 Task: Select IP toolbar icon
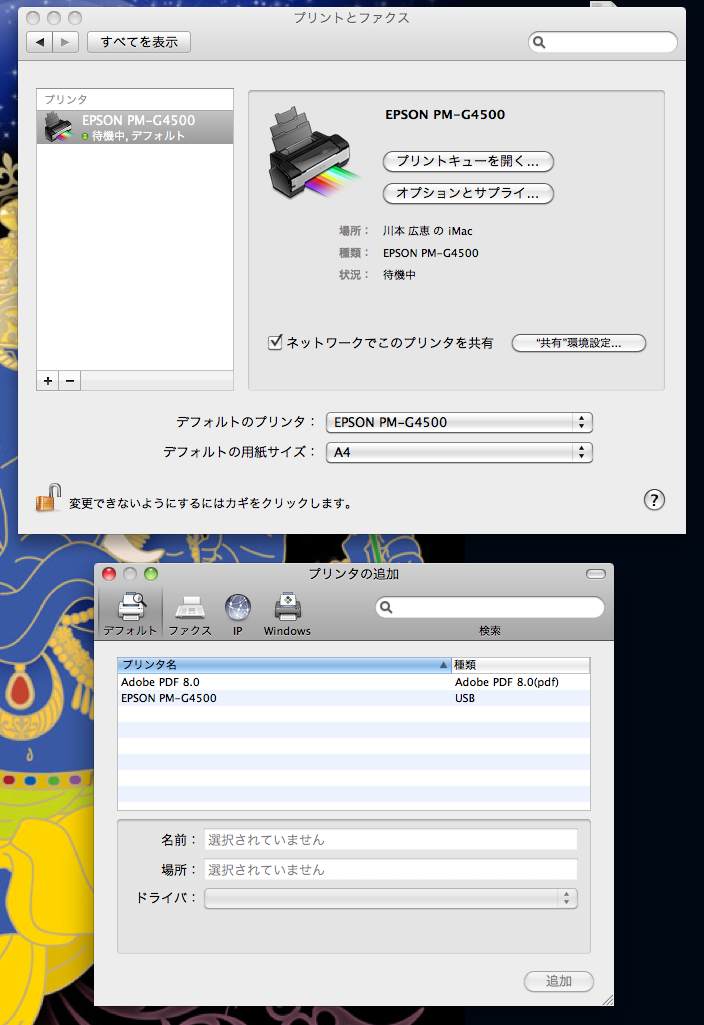238,614
